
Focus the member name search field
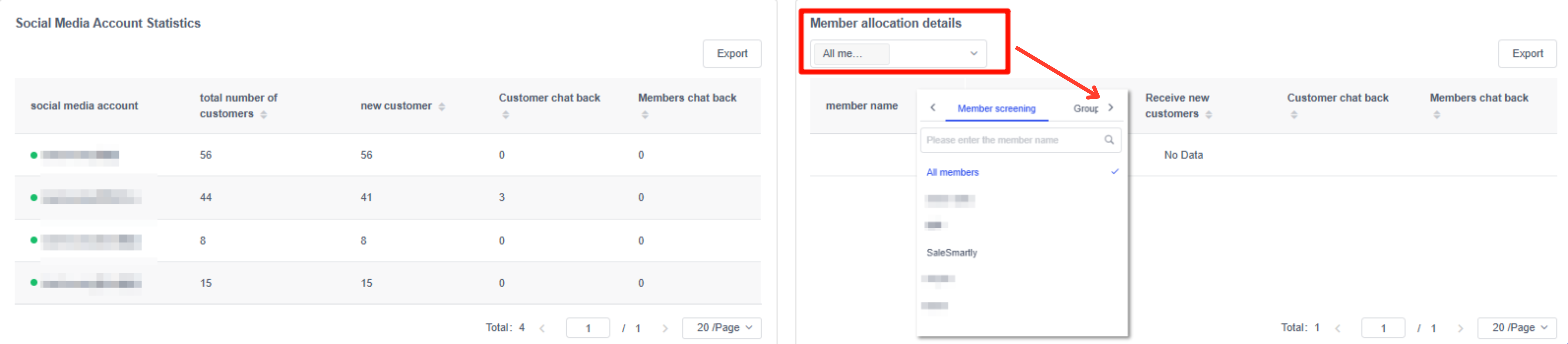[1012, 140]
